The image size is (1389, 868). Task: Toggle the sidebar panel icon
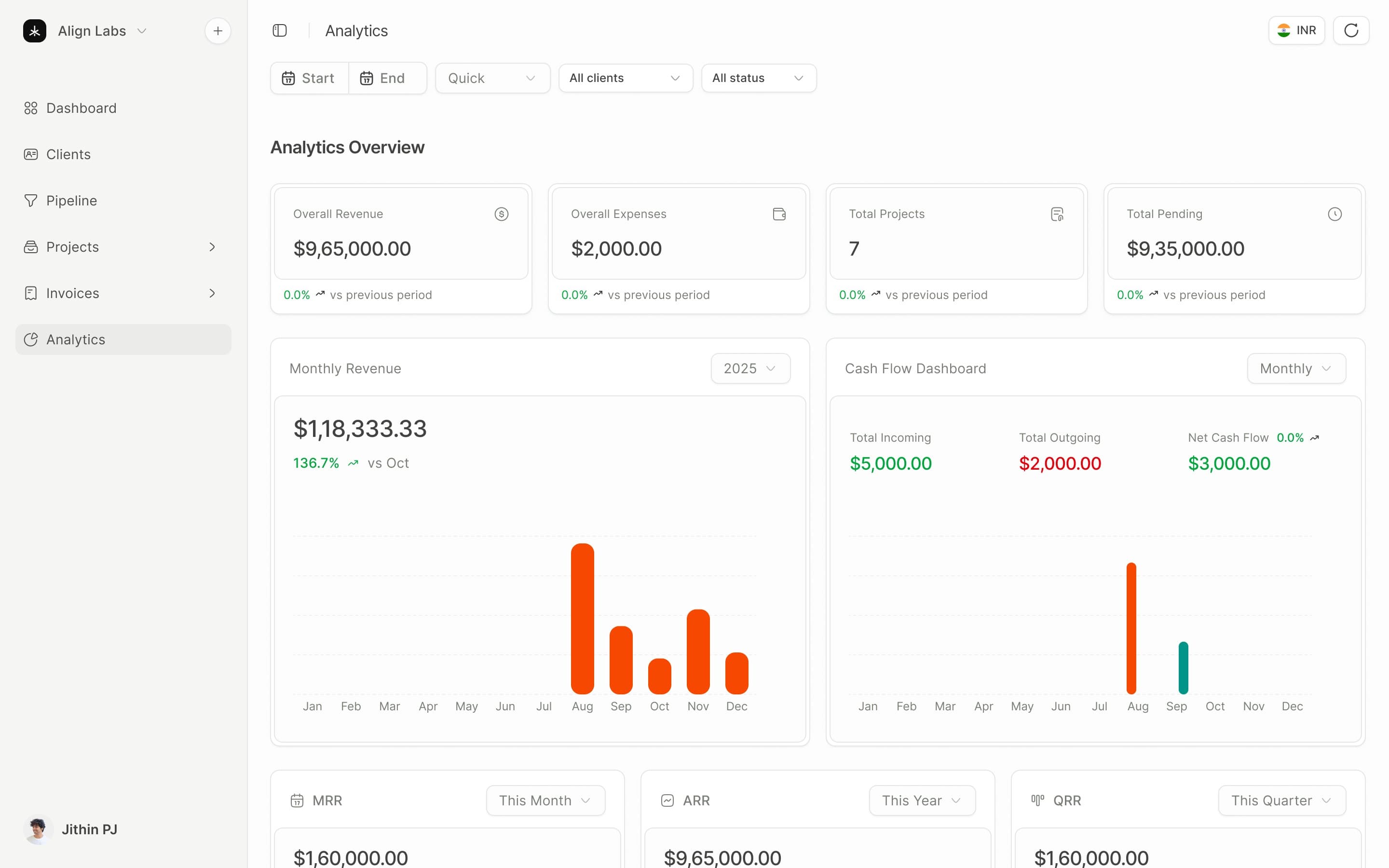pyautogui.click(x=280, y=30)
